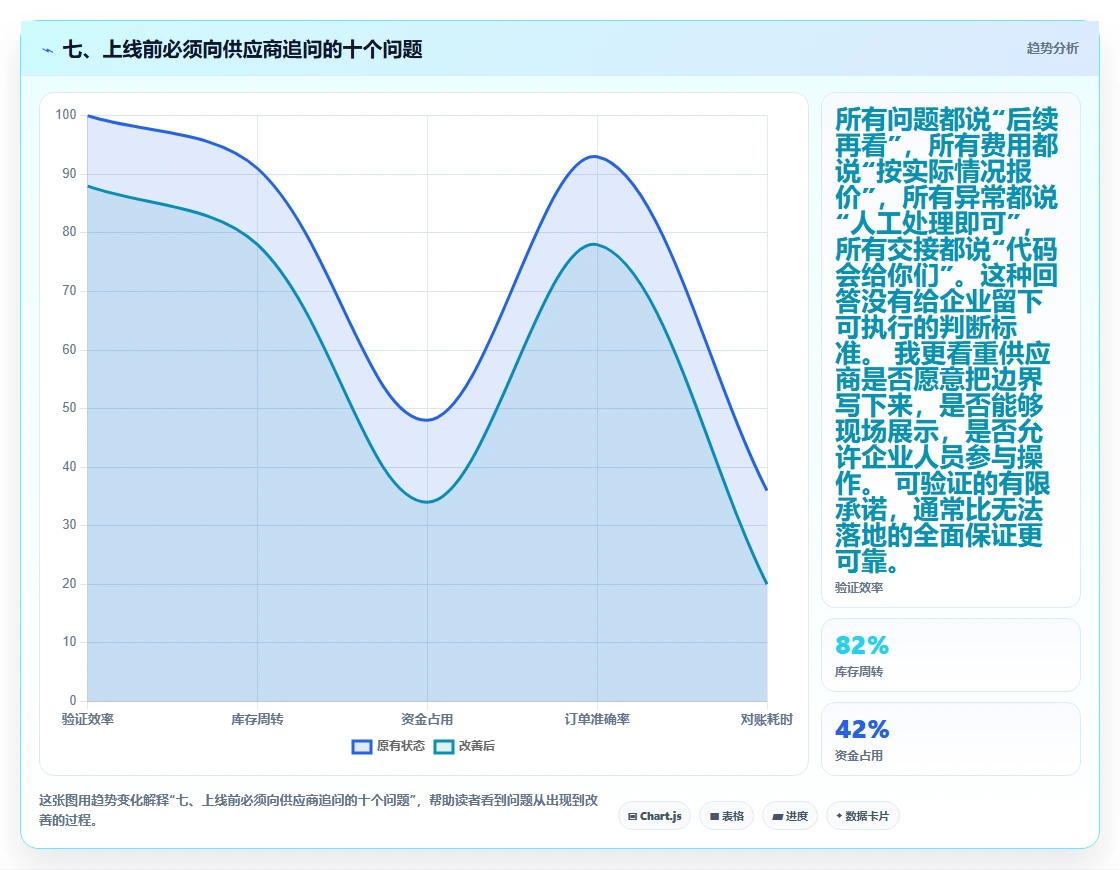Click the chart description paragraph below the chart
This screenshot has height=870, width=1120.
(x=319, y=810)
